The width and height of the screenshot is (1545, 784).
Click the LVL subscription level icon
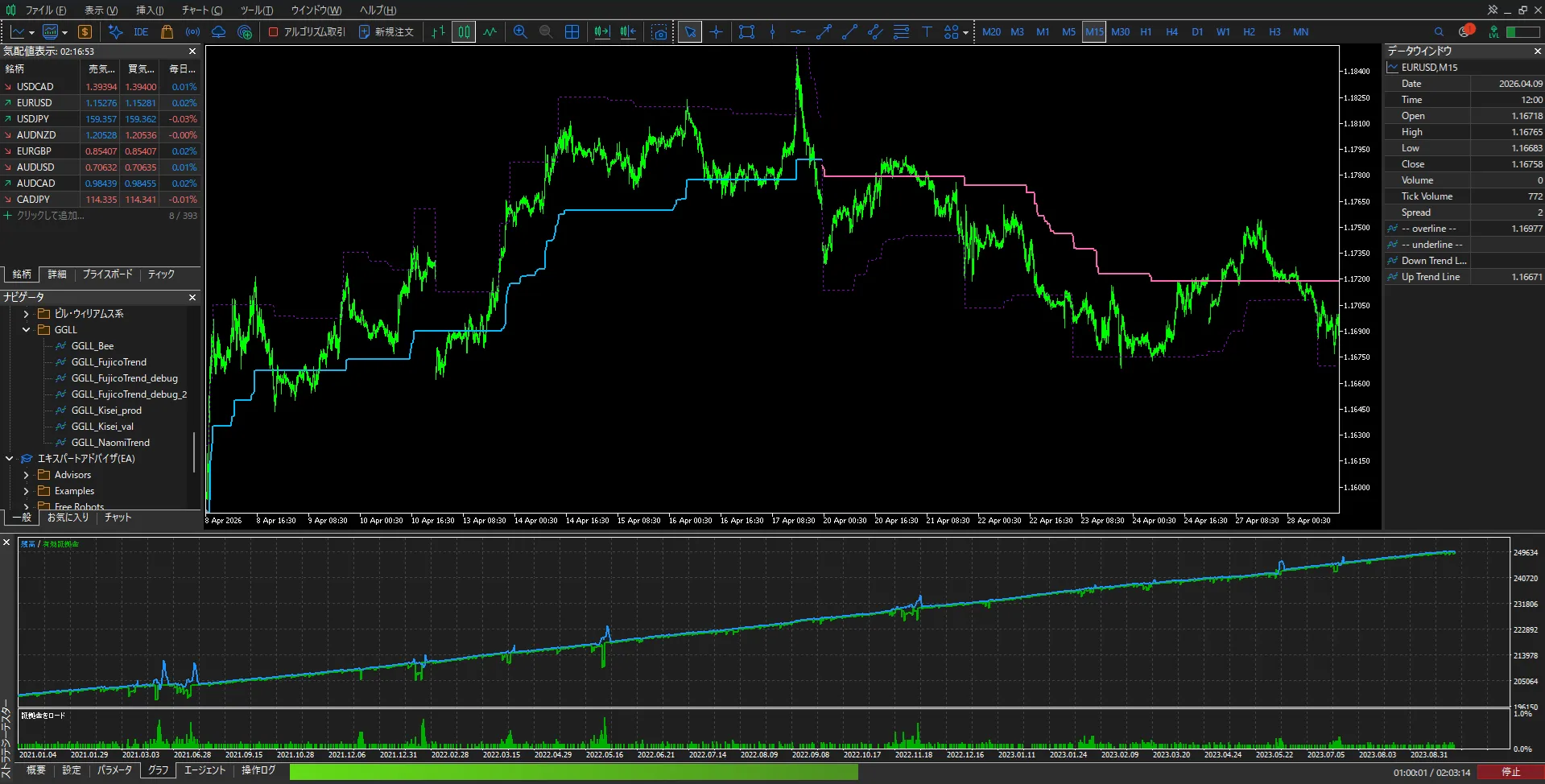(1493, 32)
